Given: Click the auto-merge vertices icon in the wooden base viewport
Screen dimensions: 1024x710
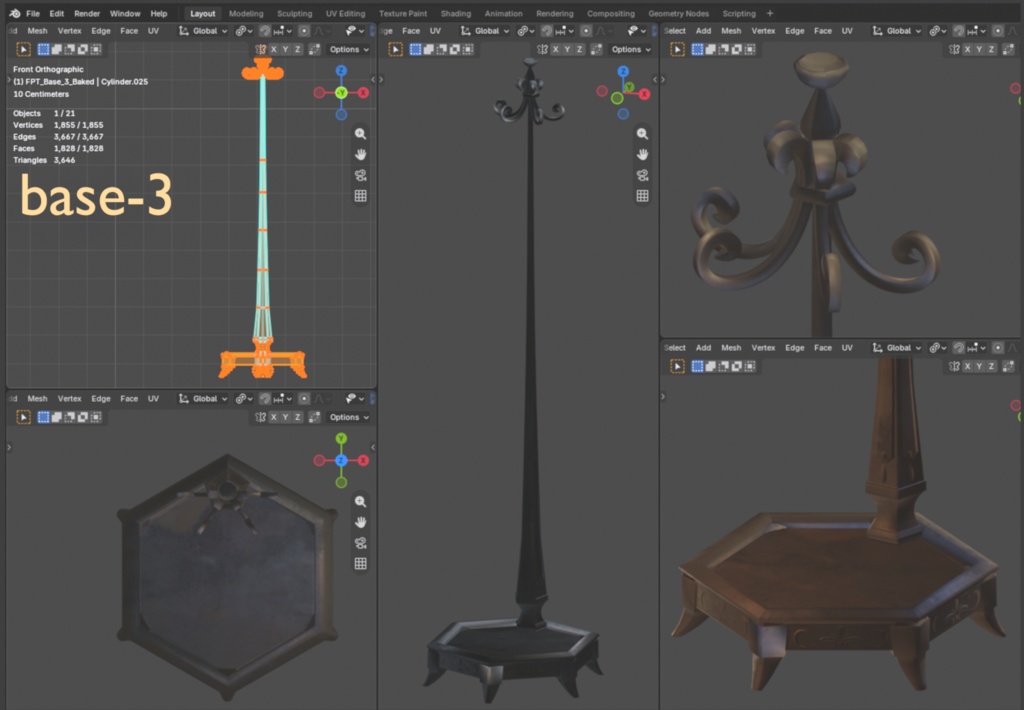Looking at the screenshot, I should (x=1009, y=366).
